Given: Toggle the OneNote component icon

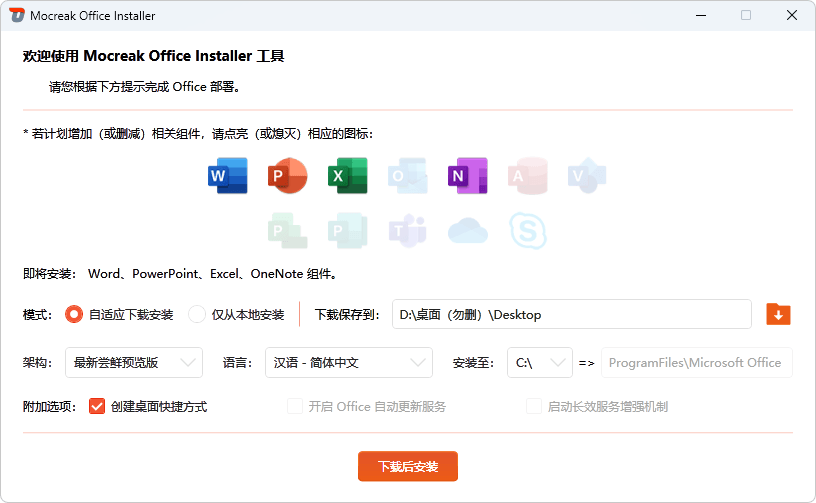Looking at the screenshot, I should pyautogui.click(x=468, y=176).
